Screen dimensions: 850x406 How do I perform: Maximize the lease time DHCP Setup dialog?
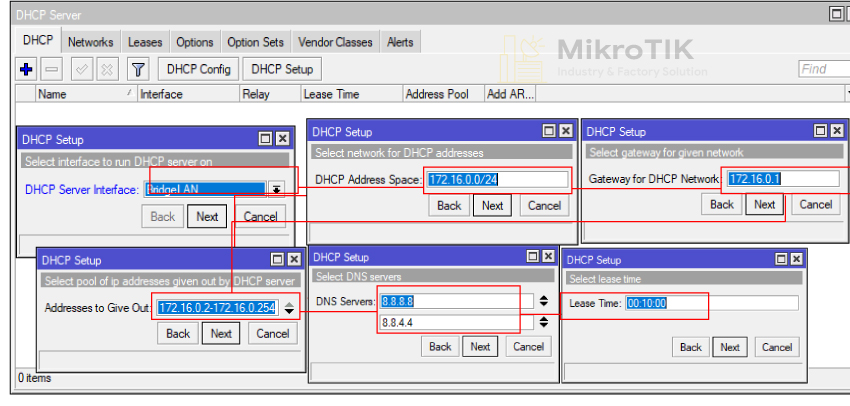tap(781, 259)
